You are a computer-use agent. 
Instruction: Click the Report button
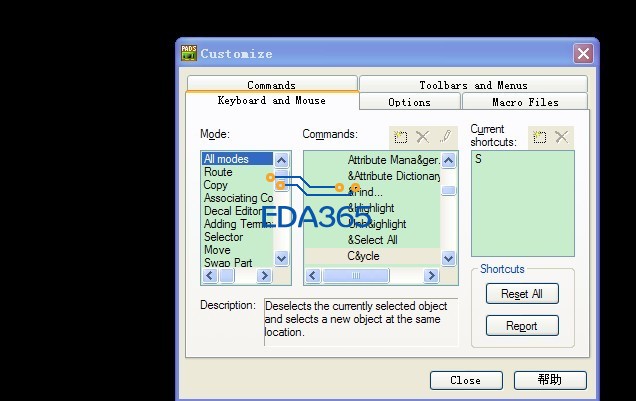point(522,326)
